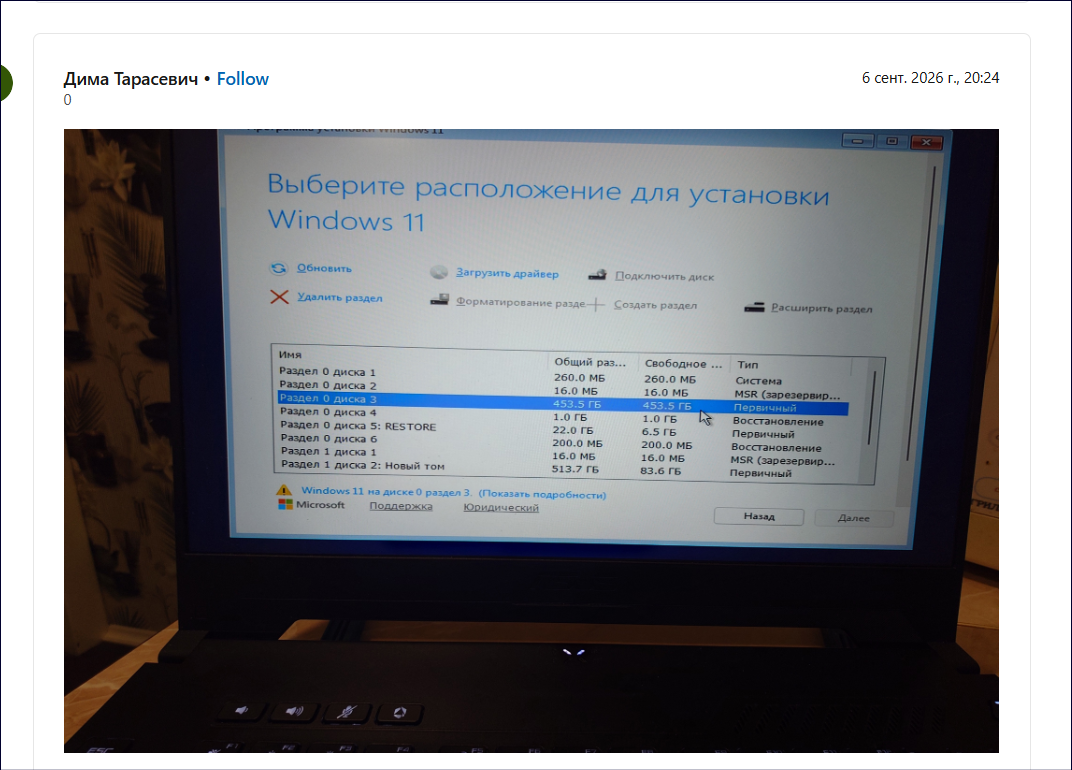The width and height of the screenshot is (1072, 770).
Task: Select row Раздел 0 диска 6
Action: click(562, 442)
